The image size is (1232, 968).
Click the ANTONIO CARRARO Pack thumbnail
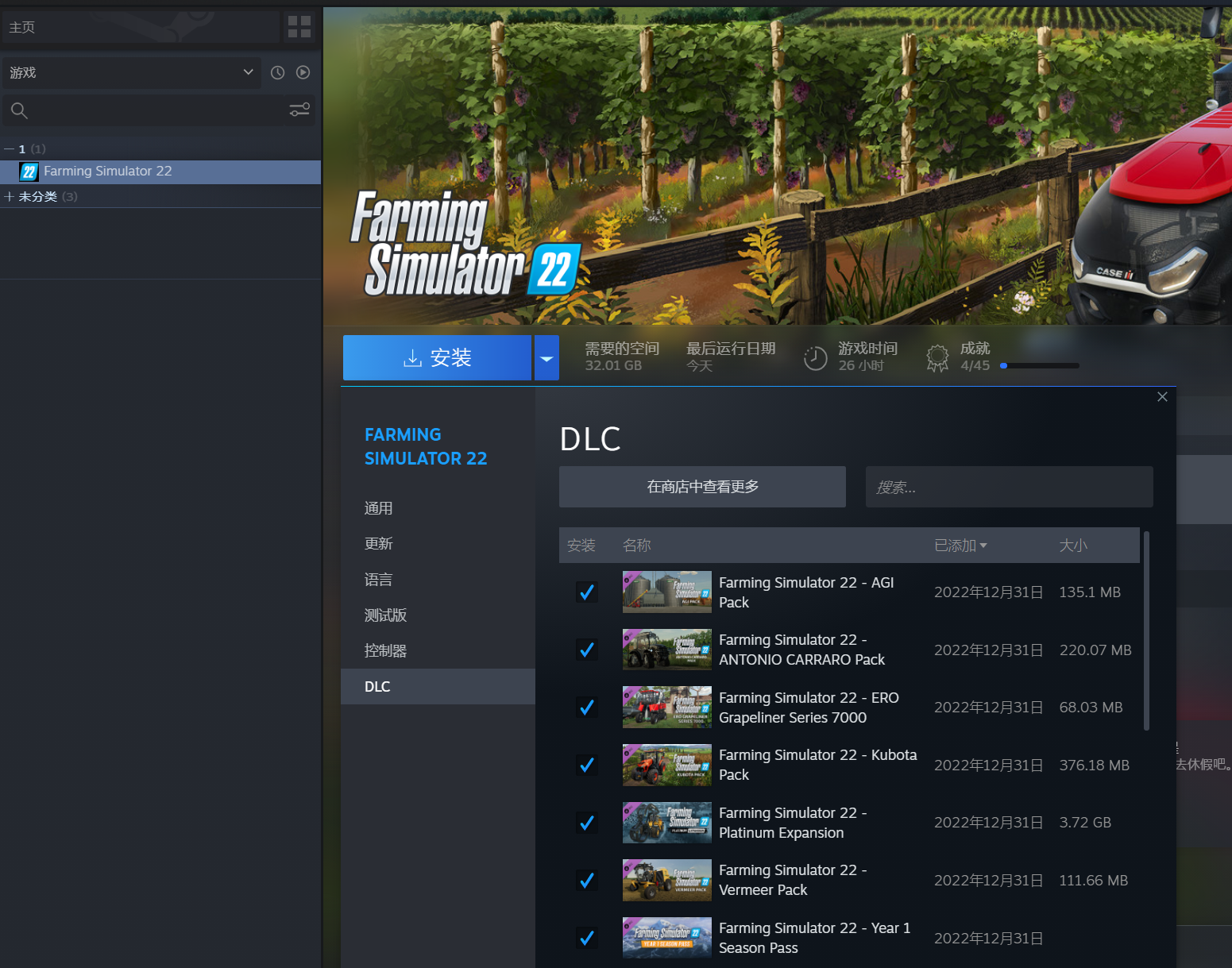667,650
